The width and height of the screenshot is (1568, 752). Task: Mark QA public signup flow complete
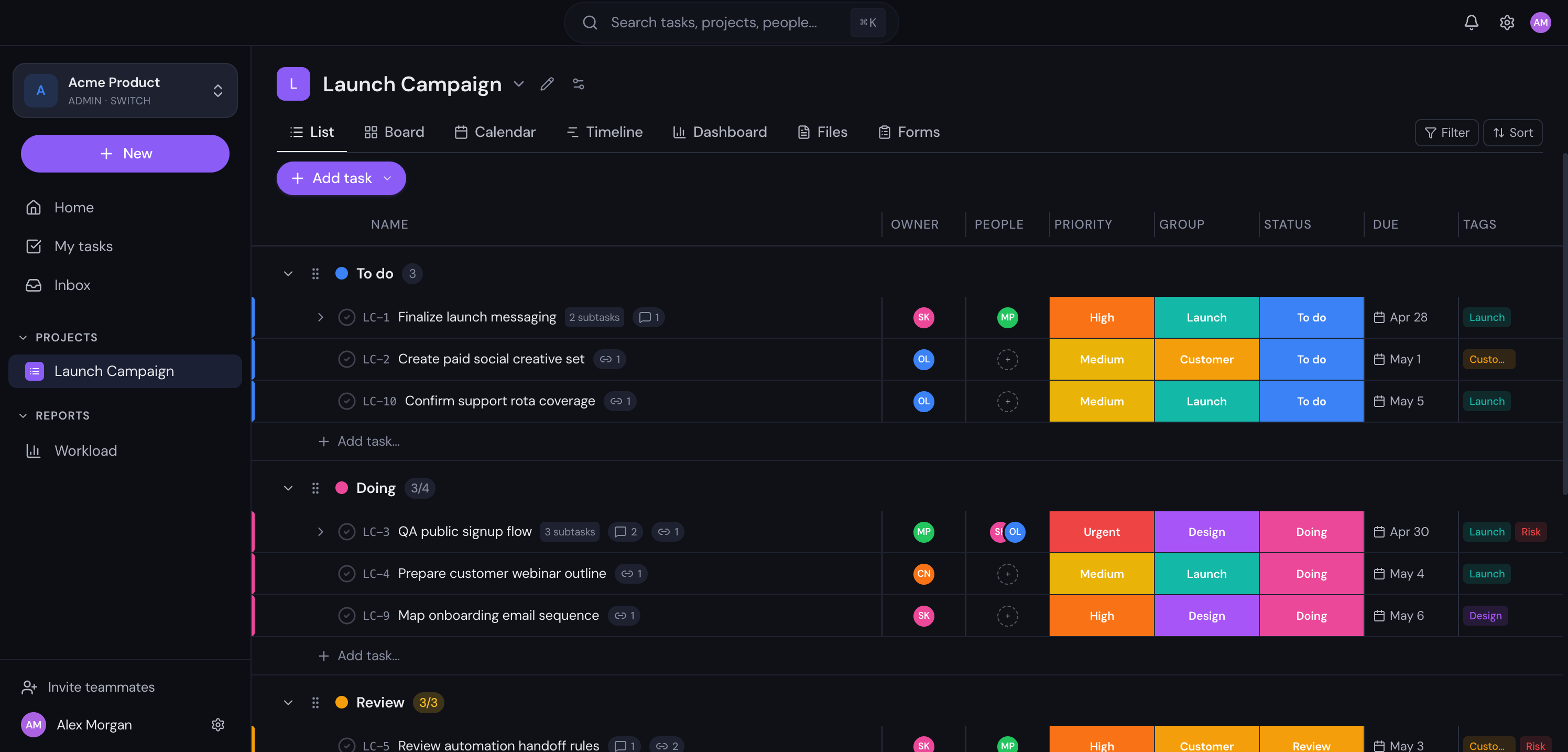tap(346, 532)
